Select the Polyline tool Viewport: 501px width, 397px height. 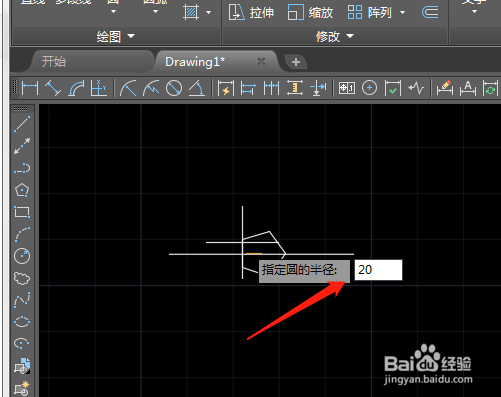(22, 168)
